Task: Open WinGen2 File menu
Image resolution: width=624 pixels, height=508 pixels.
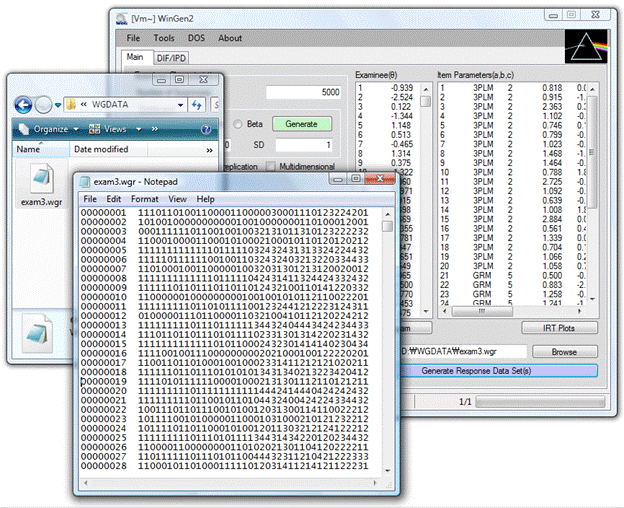Action: 133,38
